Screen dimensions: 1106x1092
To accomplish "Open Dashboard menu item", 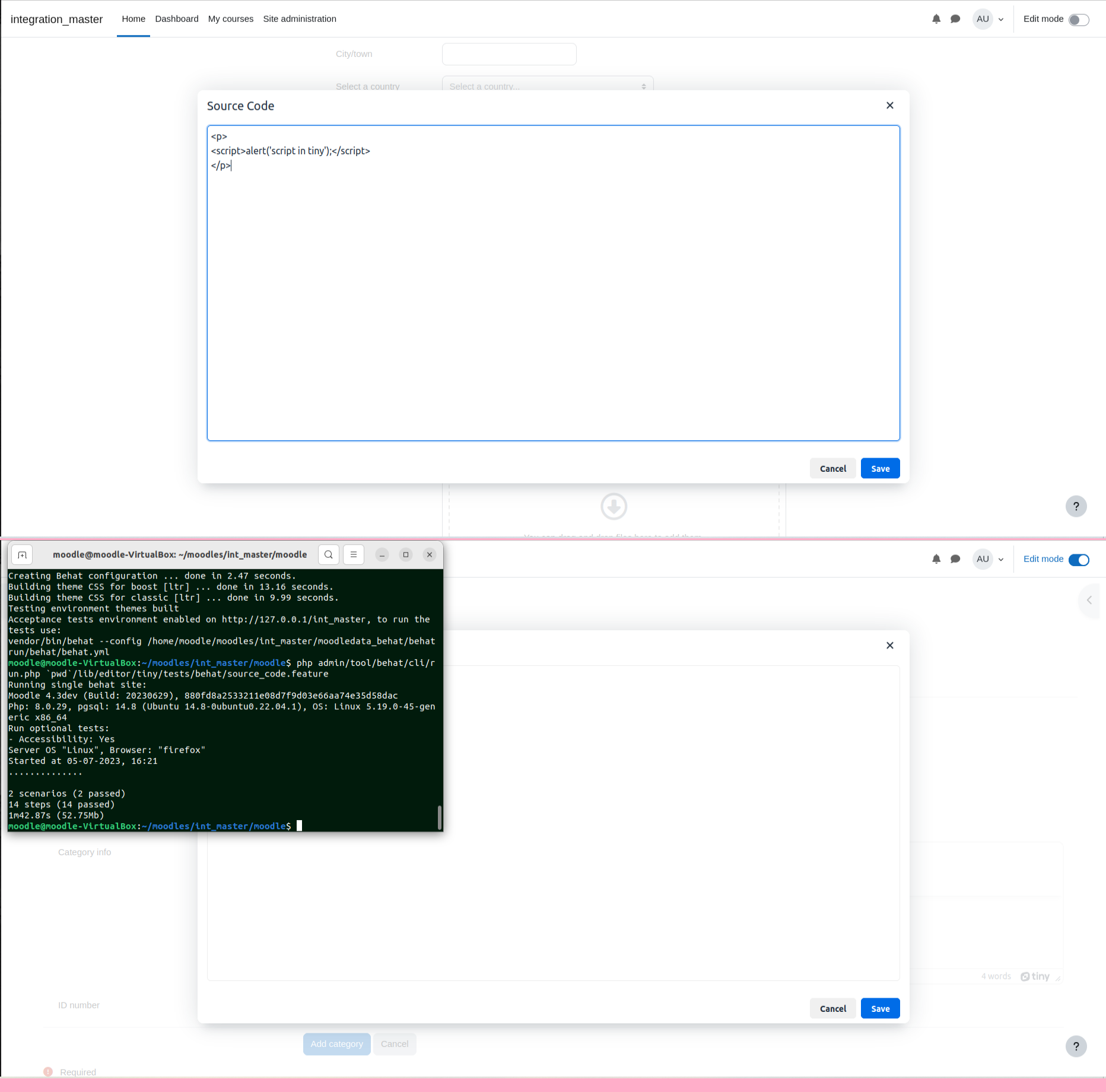I will (x=177, y=19).
